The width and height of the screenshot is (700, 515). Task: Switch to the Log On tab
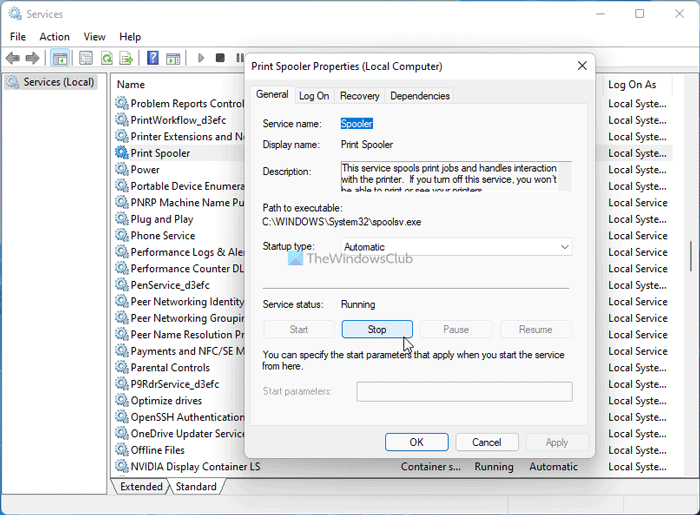pyautogui.click(x=314, y=96)
